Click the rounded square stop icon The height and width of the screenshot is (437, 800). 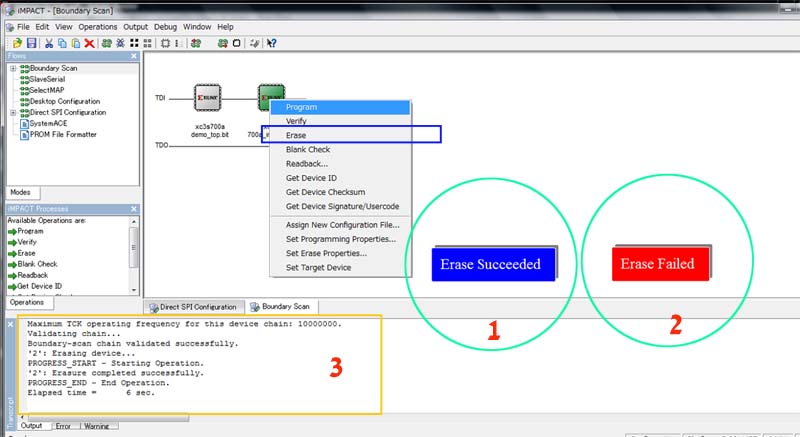coord(236,43)
